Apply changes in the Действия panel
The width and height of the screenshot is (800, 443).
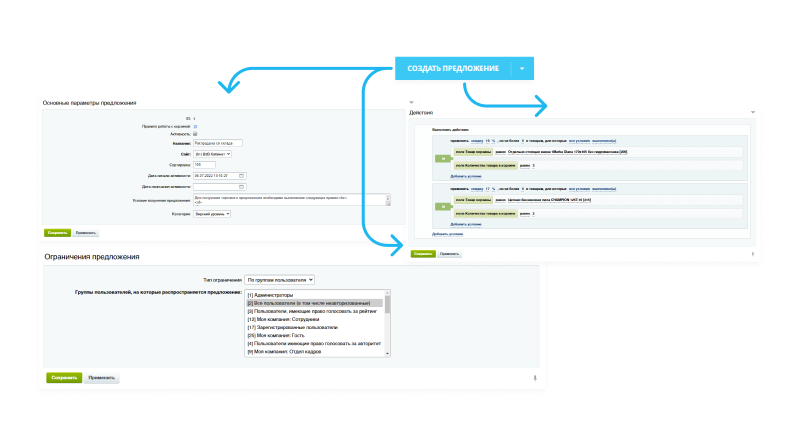449,254
